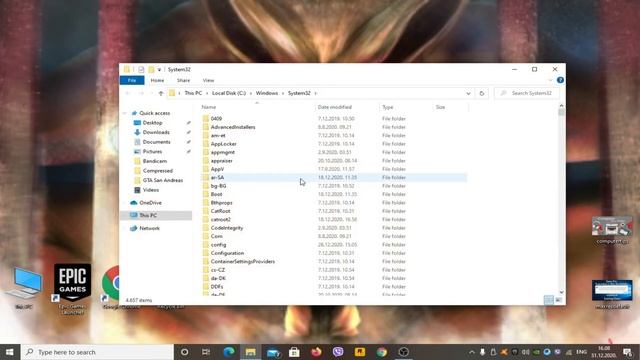
Task: Open Microsoft Store from taskbar
Action: pos(294,352)
